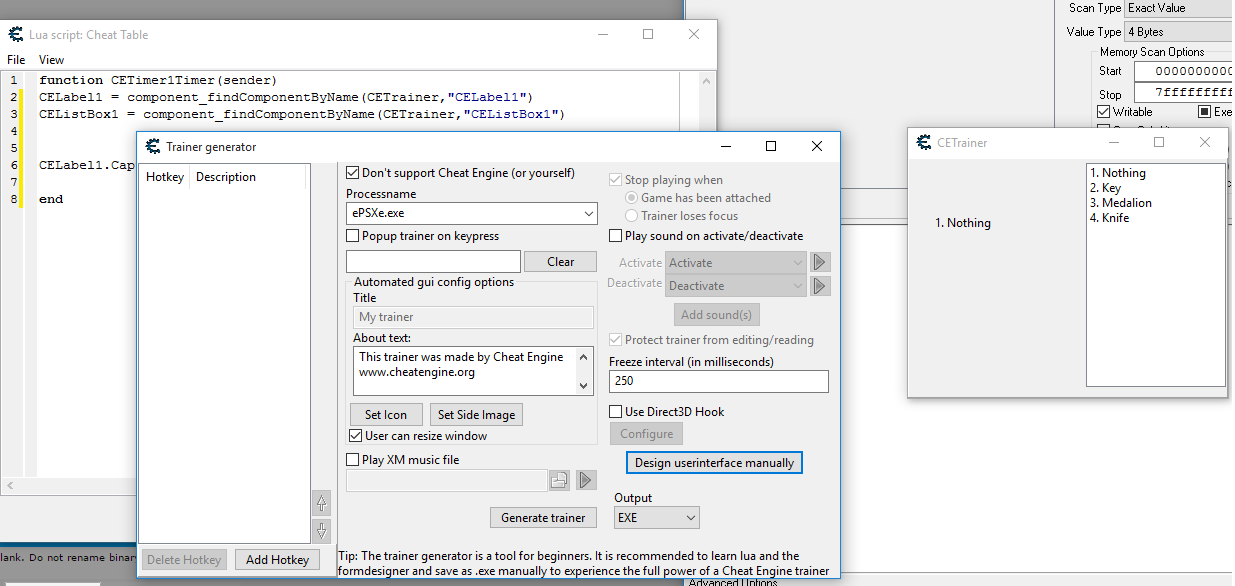1235x586 pixels.
Task: Select Medalion in the CETrainer list
Action: [x=1126, y=203]
